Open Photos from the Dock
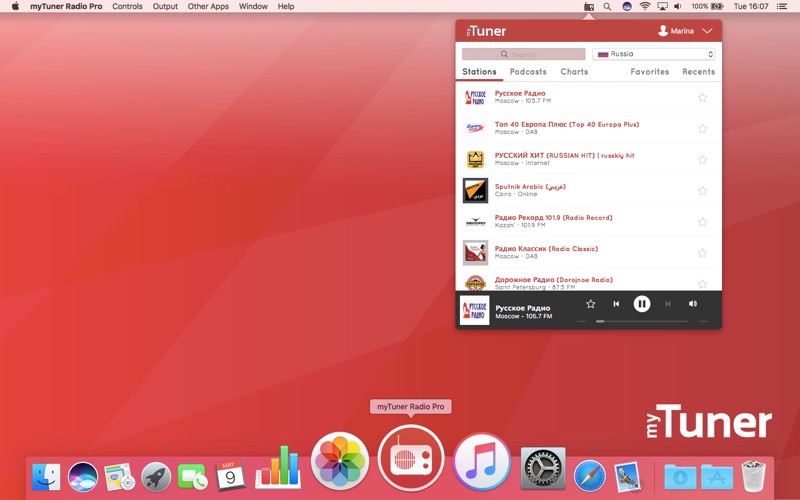The height and width of the screenshot is (500, 800). point(340,461)
